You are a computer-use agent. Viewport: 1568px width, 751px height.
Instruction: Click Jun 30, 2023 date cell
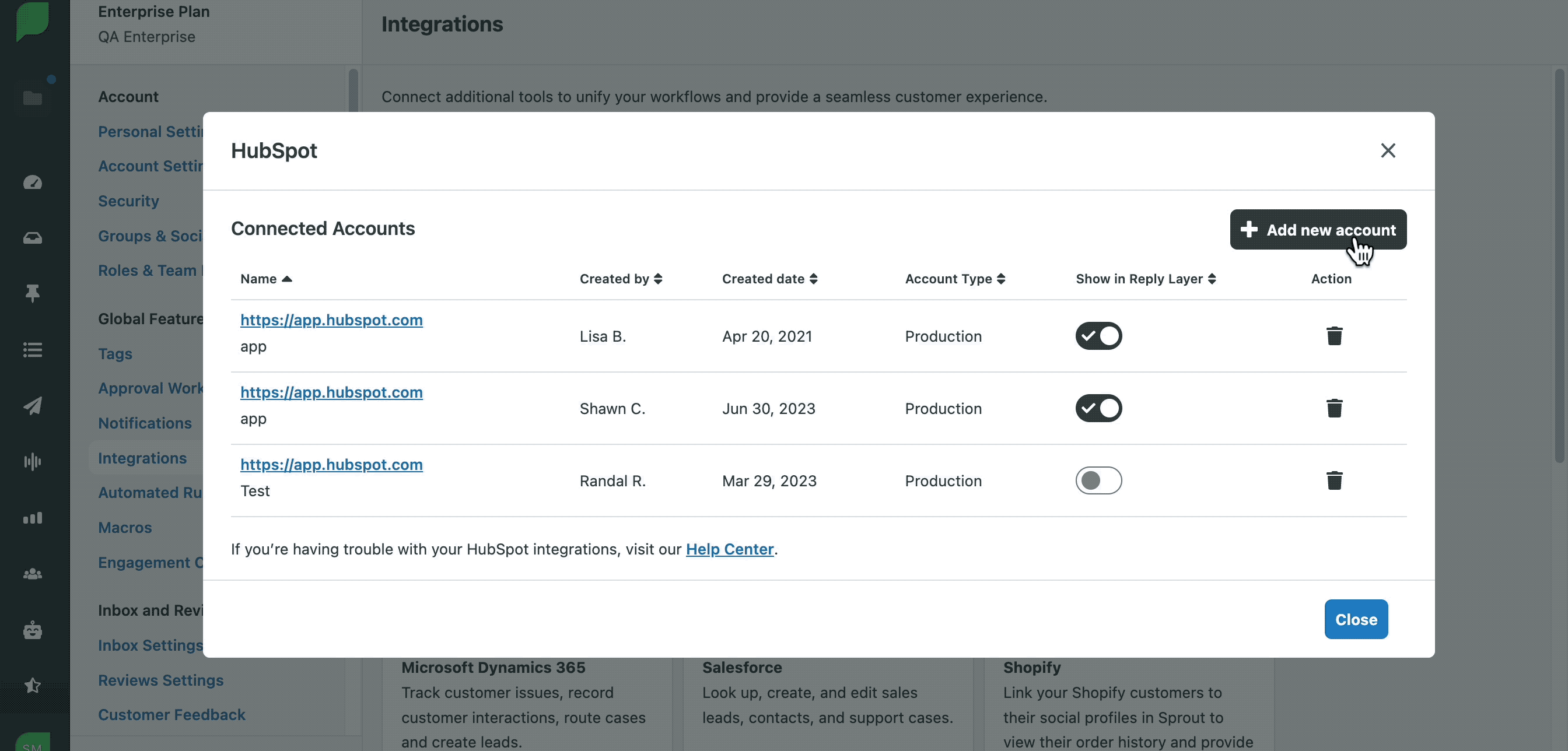[x=768, y=409]
